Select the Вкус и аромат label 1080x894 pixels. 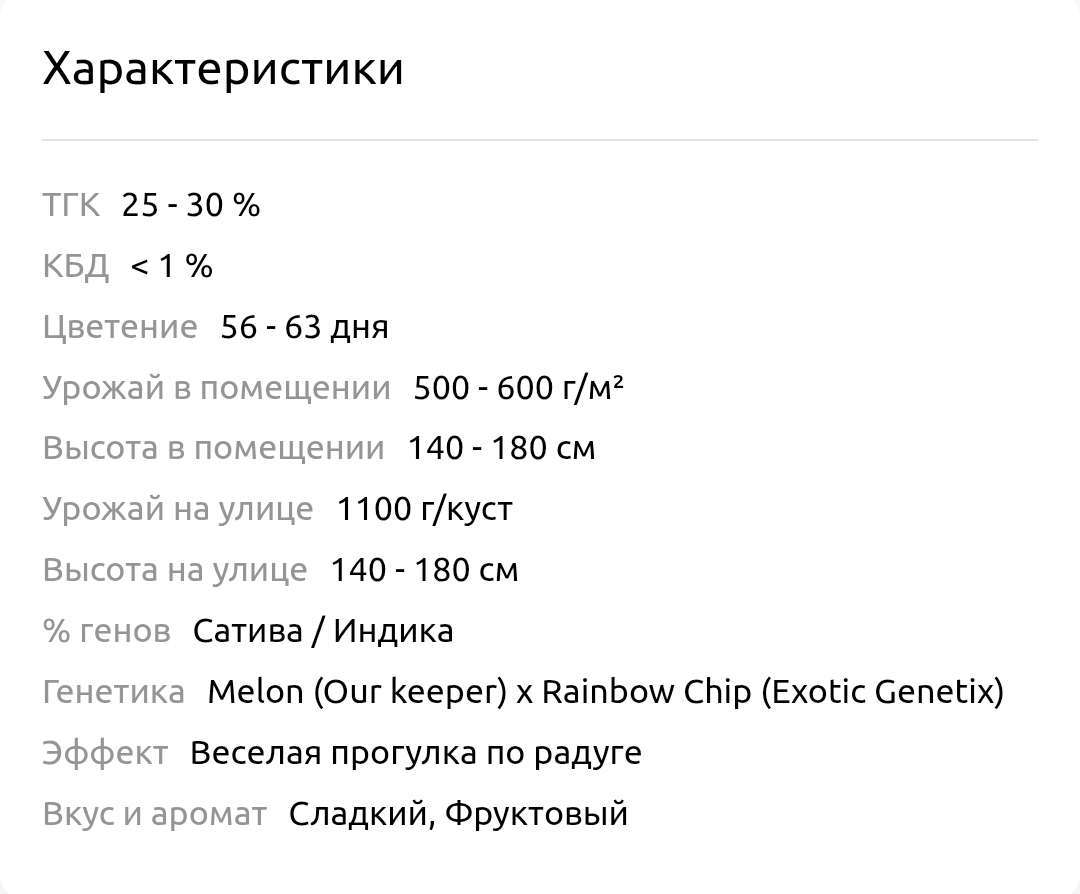pos(154,814)
